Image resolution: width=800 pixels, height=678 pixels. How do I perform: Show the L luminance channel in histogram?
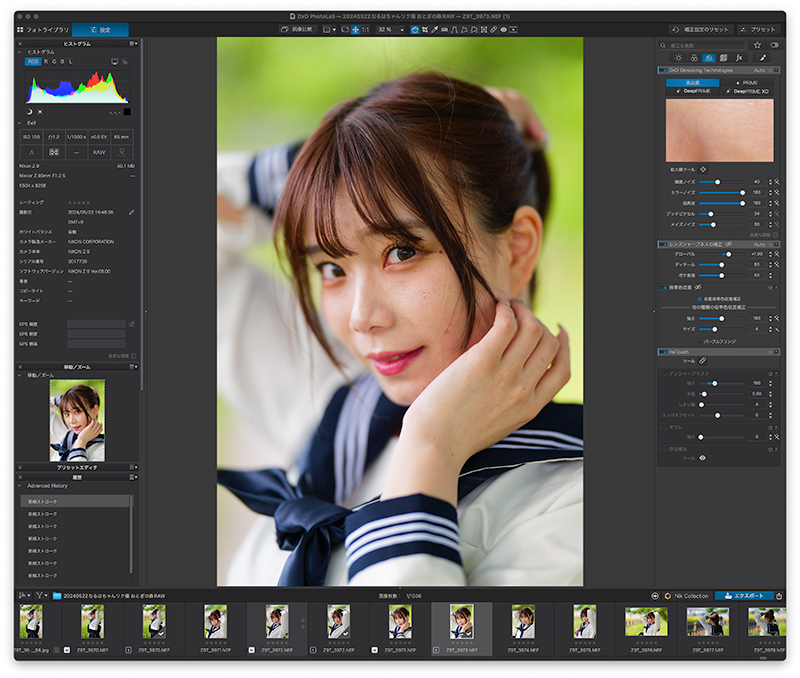(x=70, y=62)
